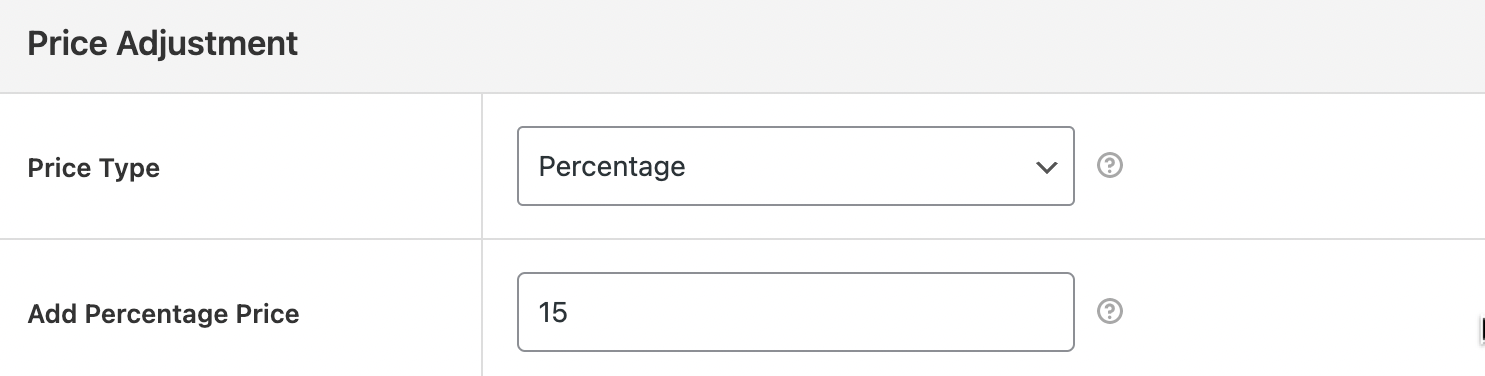Click the chevron arrow in Percentage dropdown
The height and width of the screenshot is (376, 1485).
[1046, 167]
